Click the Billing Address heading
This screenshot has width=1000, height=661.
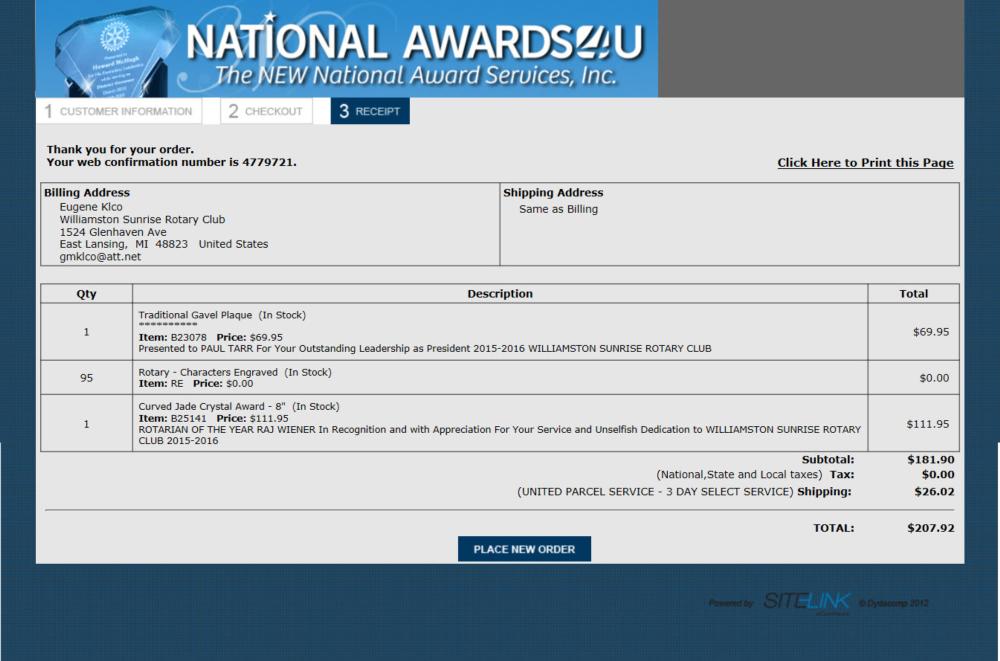point(87,193)
